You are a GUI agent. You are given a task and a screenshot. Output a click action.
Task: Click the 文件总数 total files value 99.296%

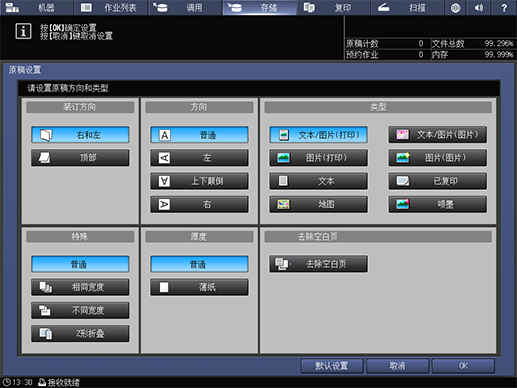499,43
